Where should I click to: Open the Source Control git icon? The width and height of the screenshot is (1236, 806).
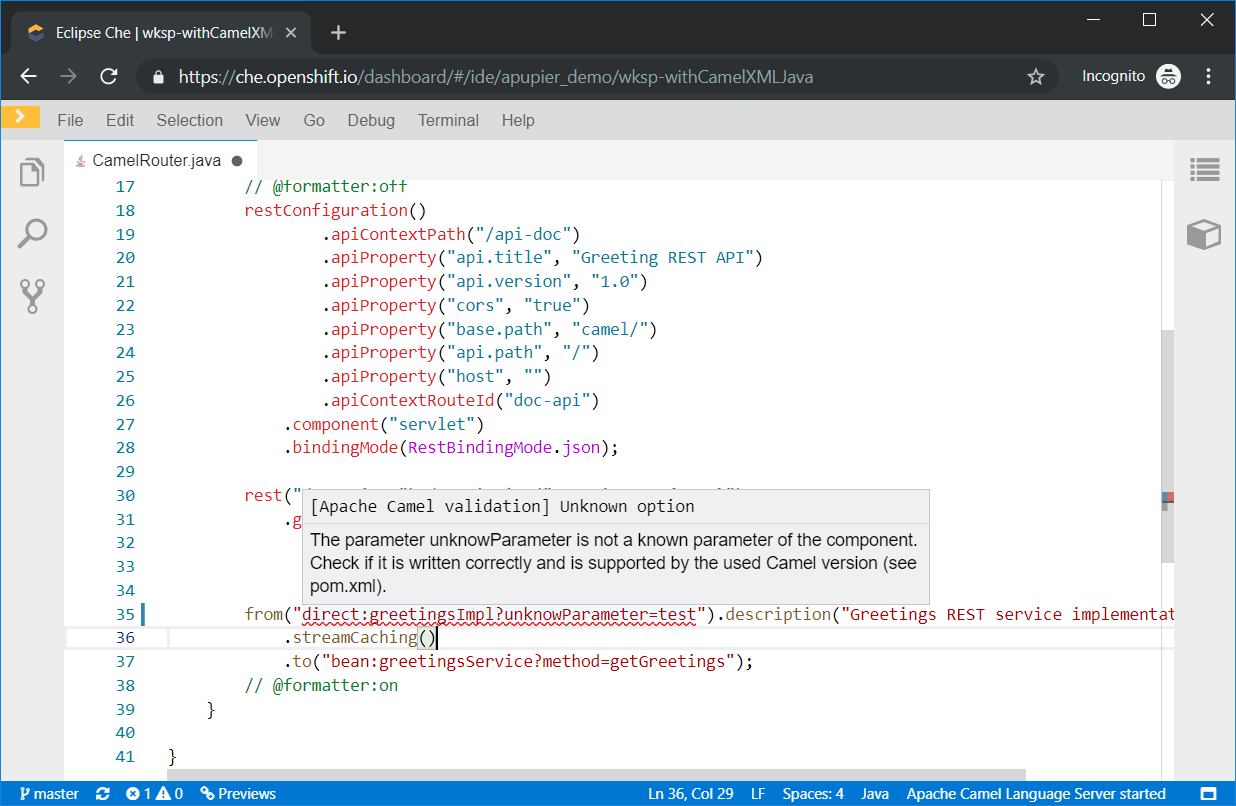click(x=33, y=296)
